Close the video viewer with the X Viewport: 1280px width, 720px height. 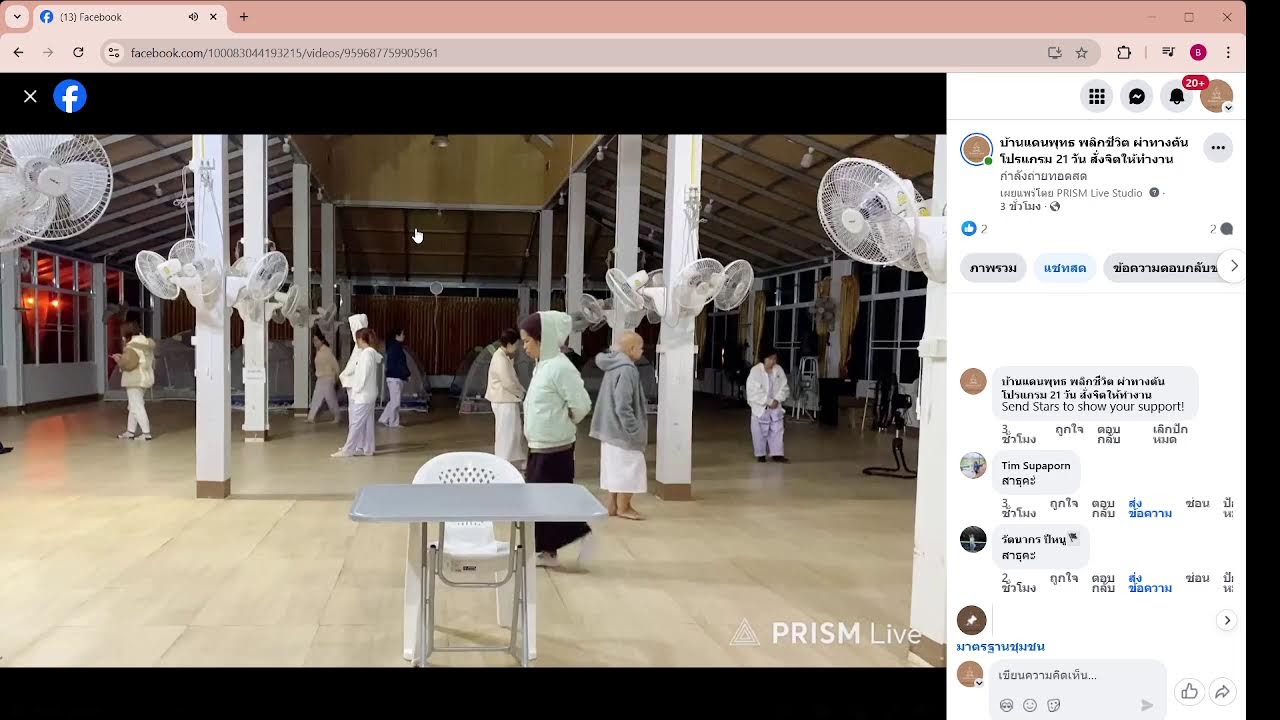30,96
